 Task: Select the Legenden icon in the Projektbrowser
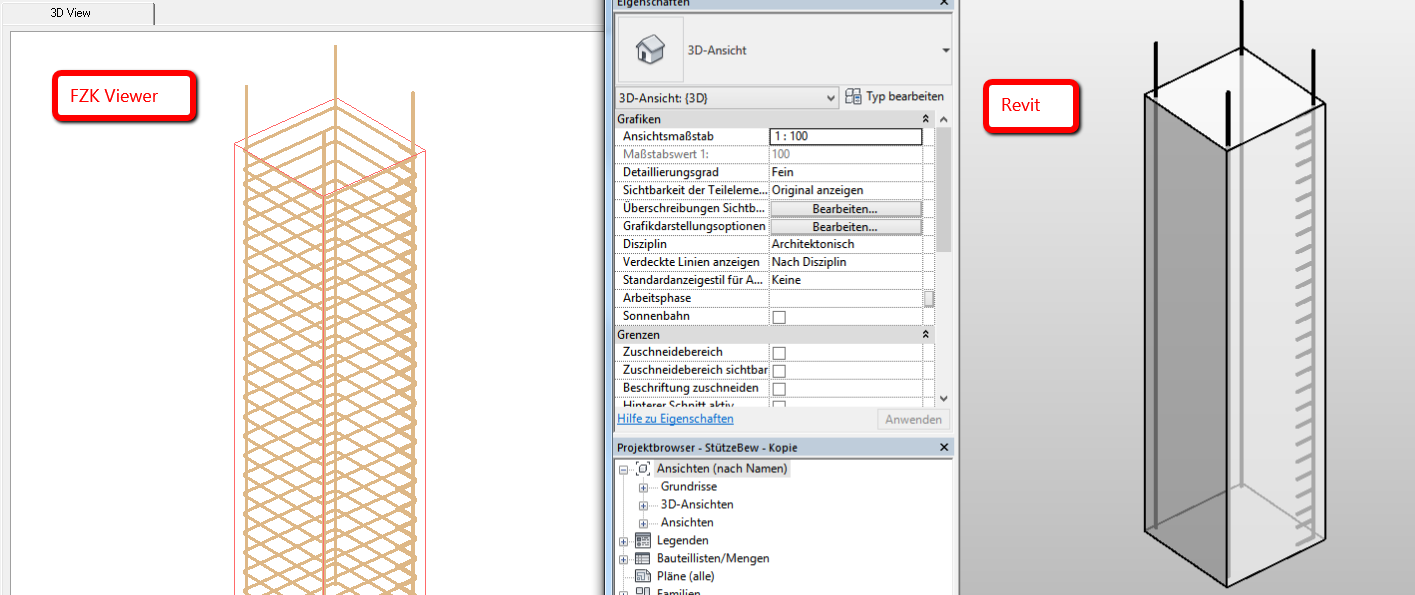[x=641, y=540]
